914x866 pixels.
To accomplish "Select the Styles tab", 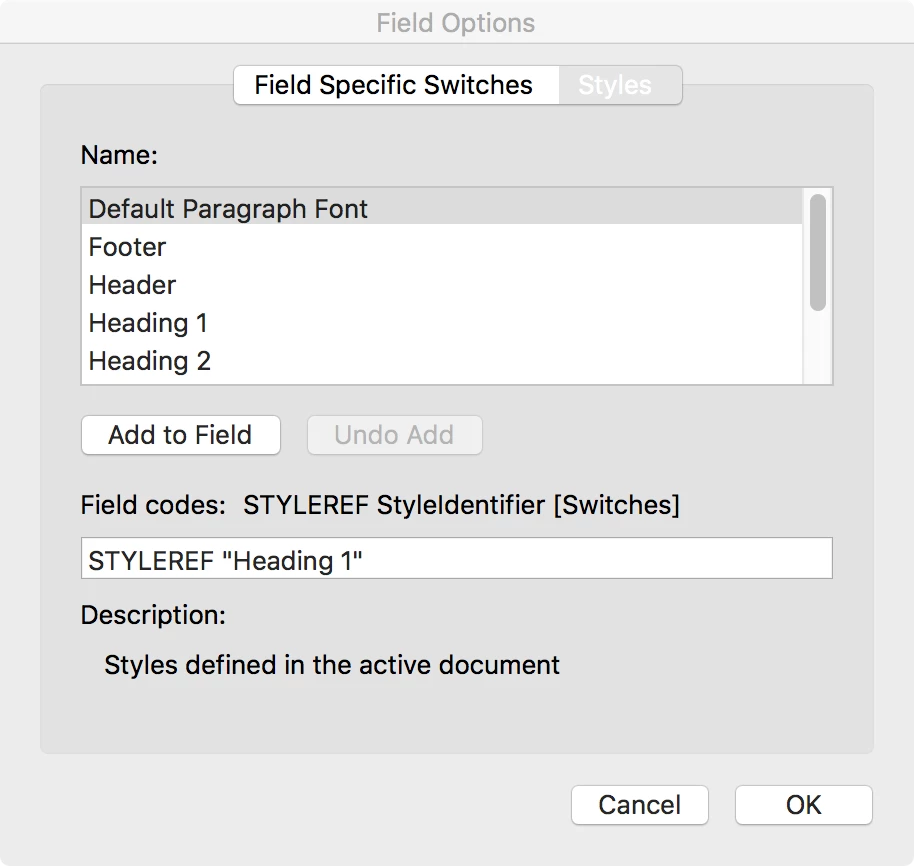I will 615,85.
